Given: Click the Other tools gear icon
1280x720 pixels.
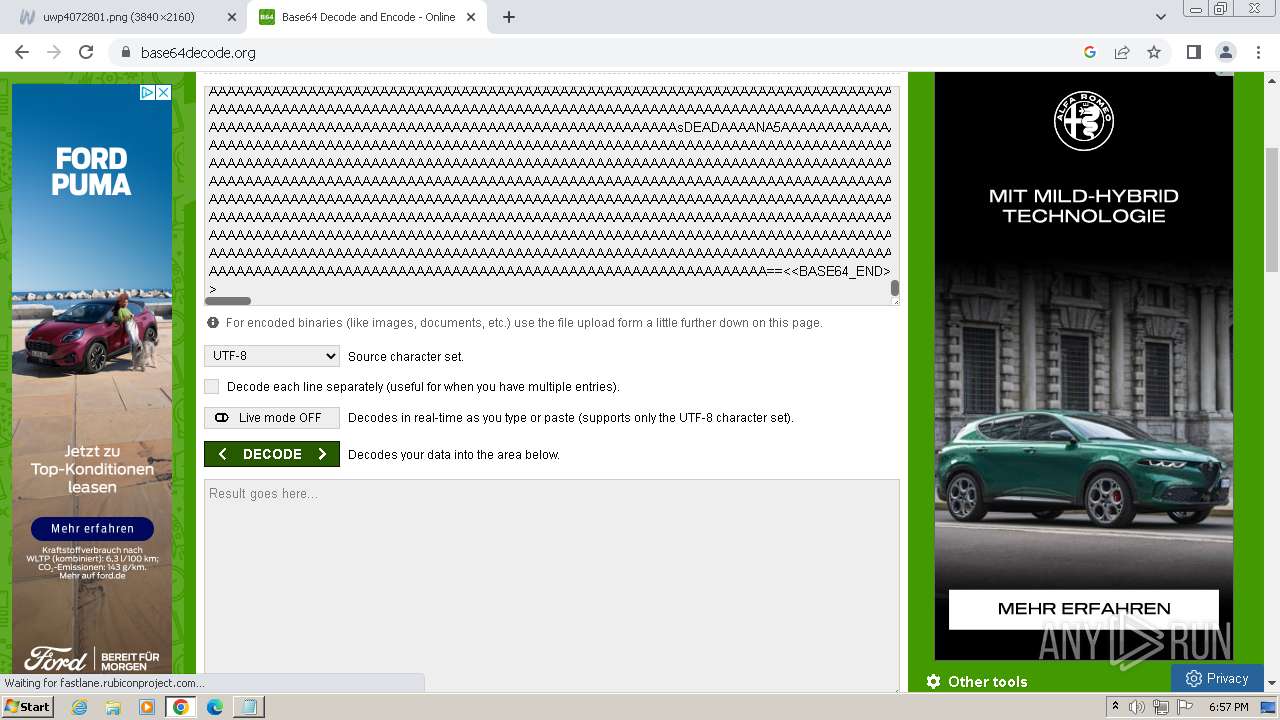Looking at the screenshot, I should tap(933, 681).
